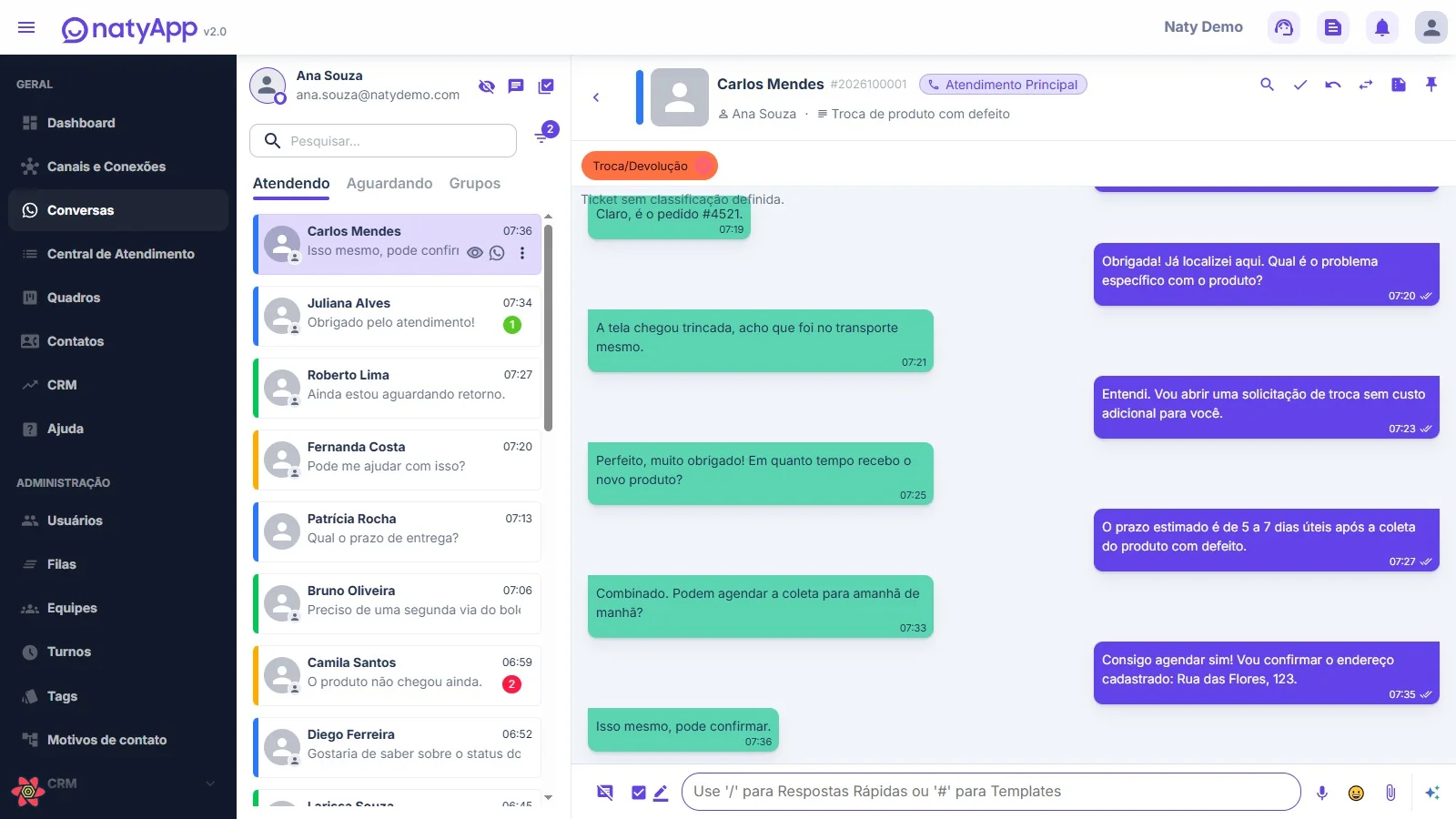Screen dimensions: 1456x819
Task: Open the AI sparkle assistant icon
Action: point(1432,793)
